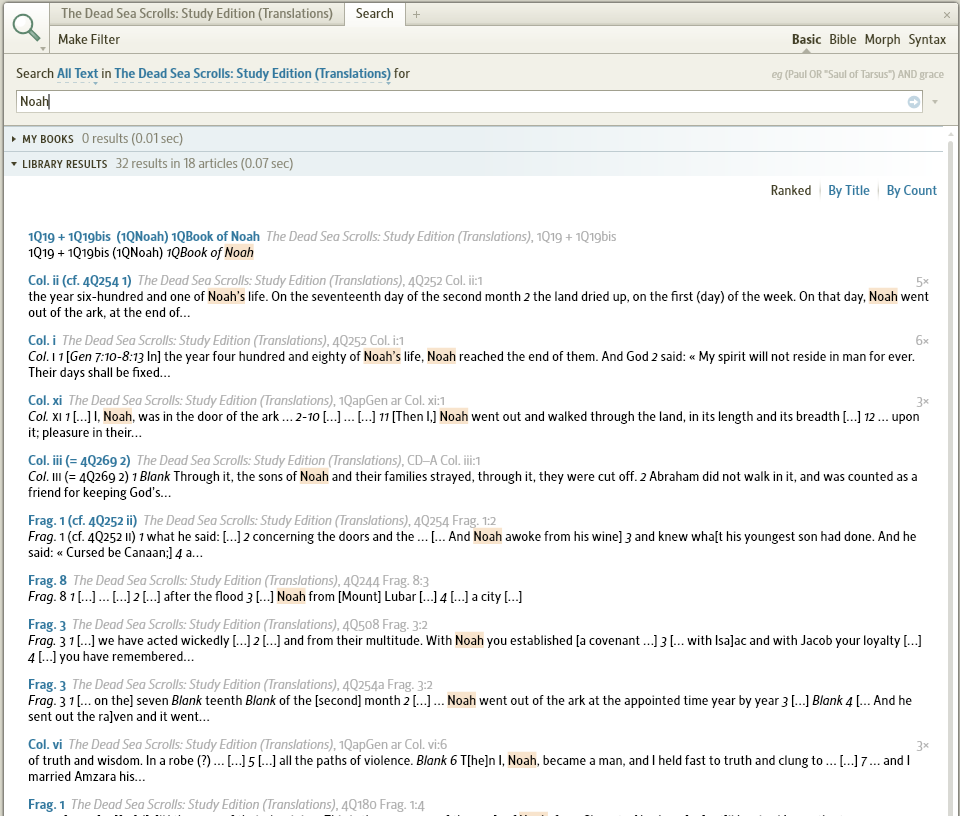Click the 5× count on Col. ii result

tap(922, 282)
